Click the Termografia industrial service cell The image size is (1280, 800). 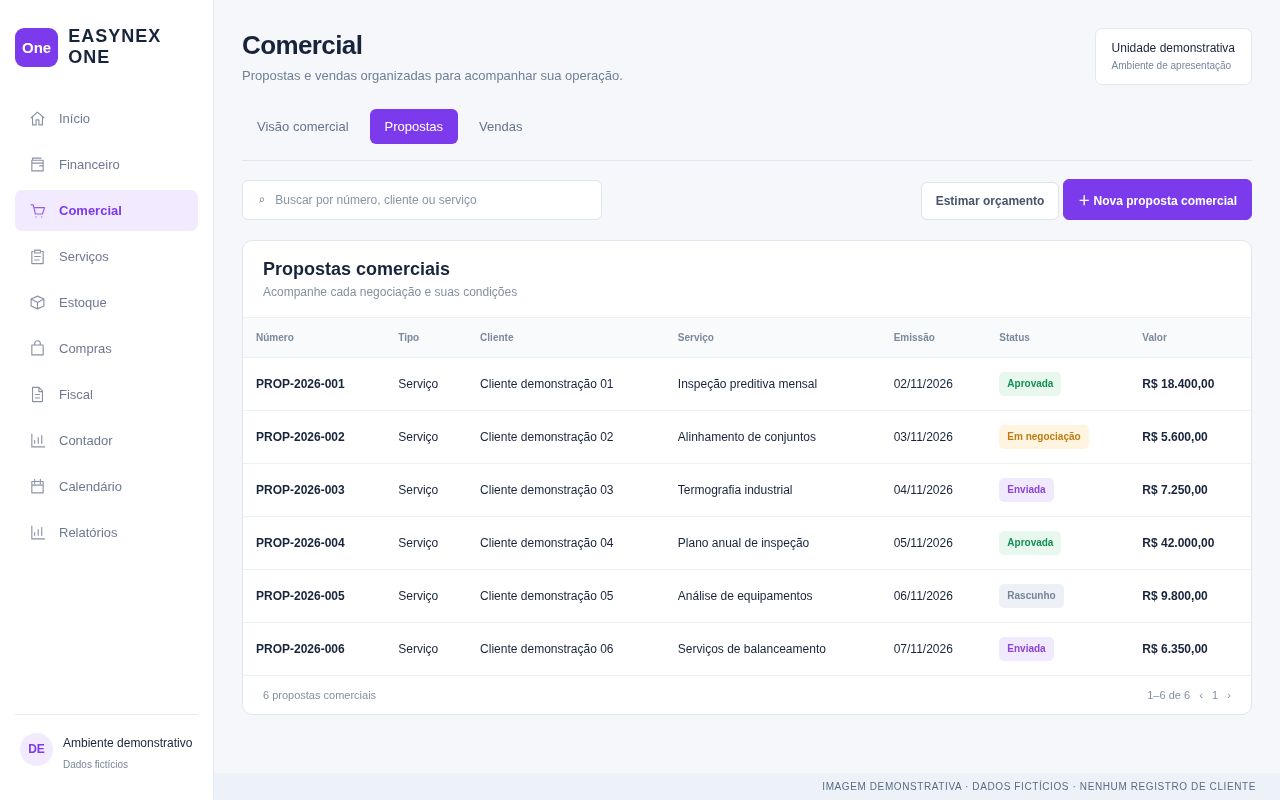click(735, 490)
